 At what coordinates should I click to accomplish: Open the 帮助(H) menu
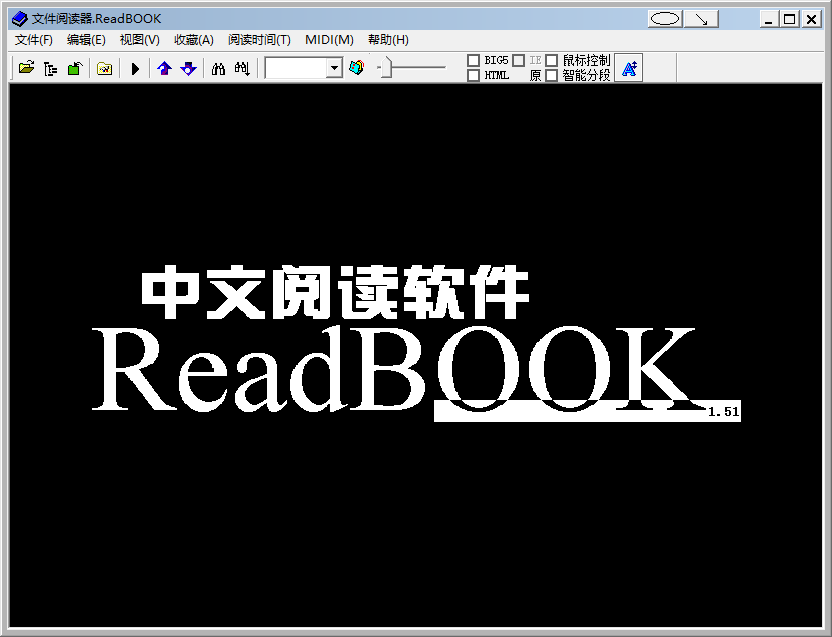(388, 40)
